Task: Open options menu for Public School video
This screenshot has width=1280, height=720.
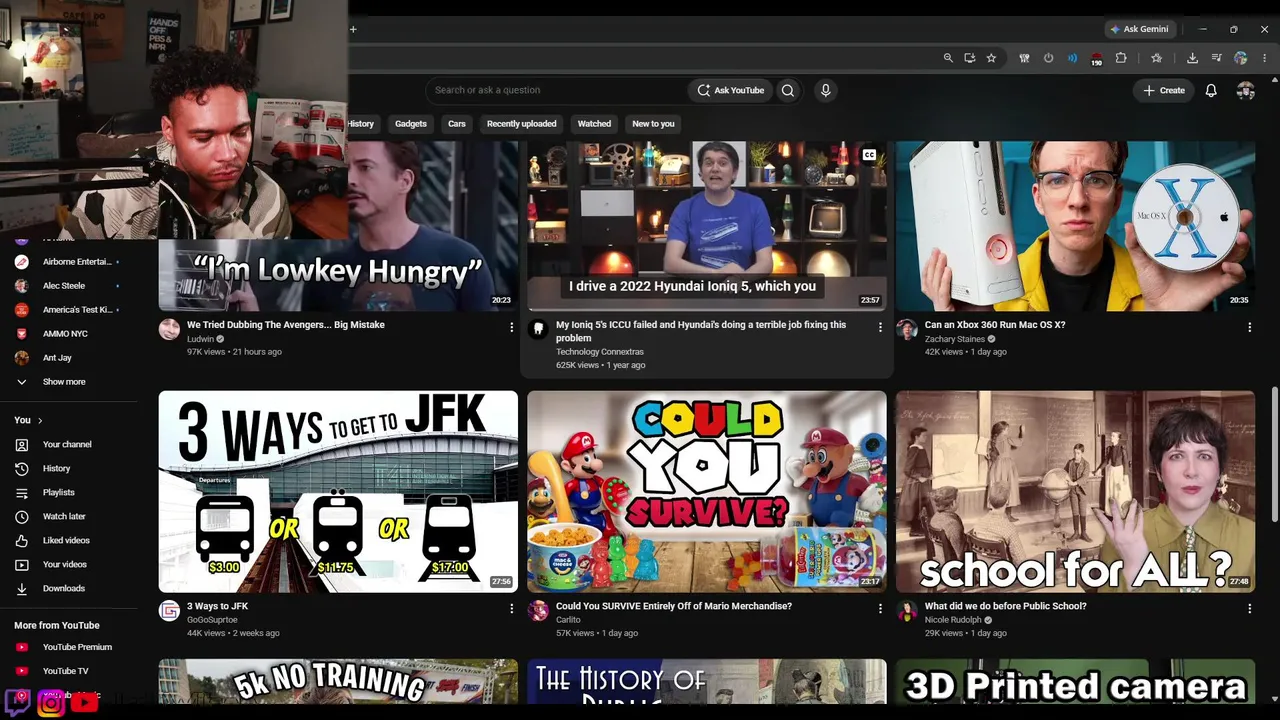Action: (x=1249, y=608)
